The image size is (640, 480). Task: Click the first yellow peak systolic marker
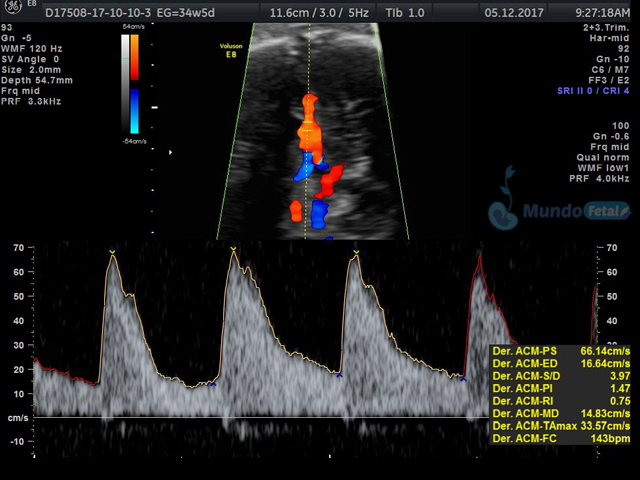pos(113,251)
